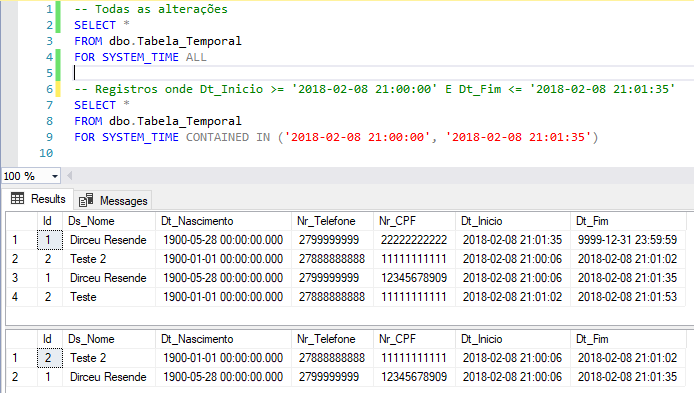Click the Results grid icon
The image size is (694, 393).
pyautogui.click(x=18, y=199)
